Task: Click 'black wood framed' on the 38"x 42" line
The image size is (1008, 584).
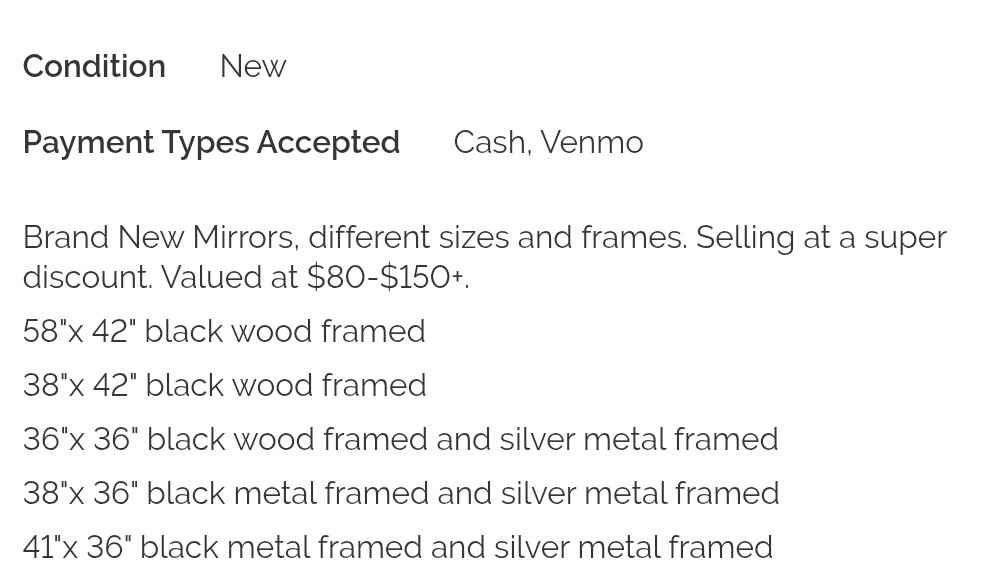Action: 285,385
